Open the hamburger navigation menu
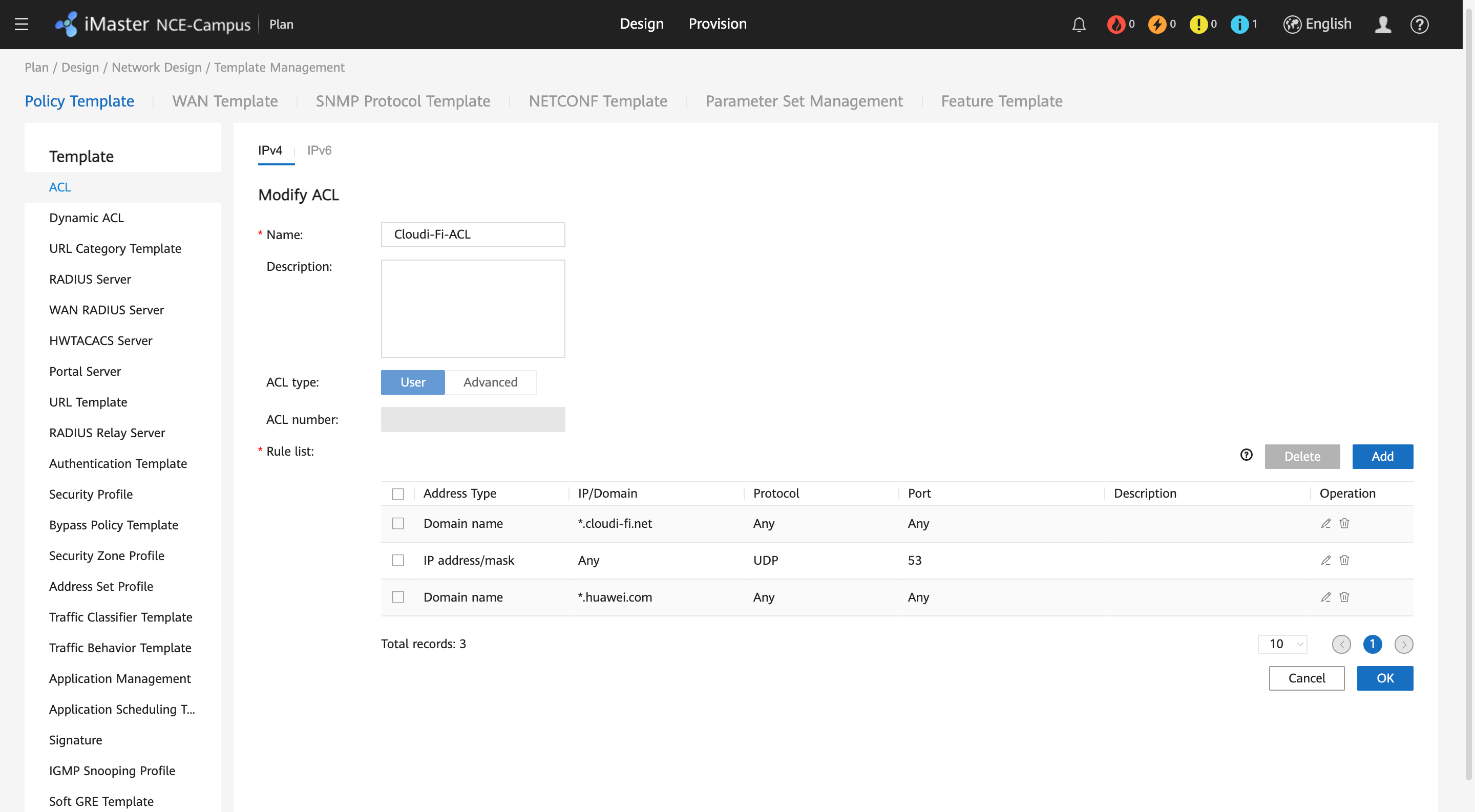 click(21, 24)
